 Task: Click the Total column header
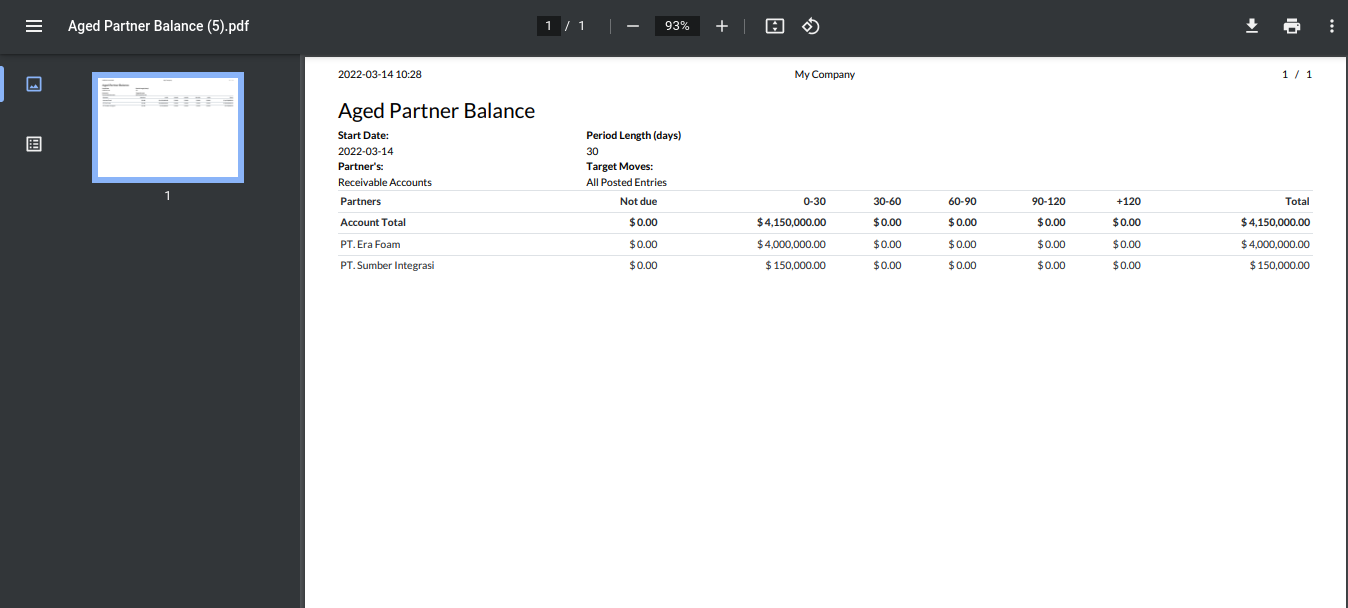[1297, 201]
